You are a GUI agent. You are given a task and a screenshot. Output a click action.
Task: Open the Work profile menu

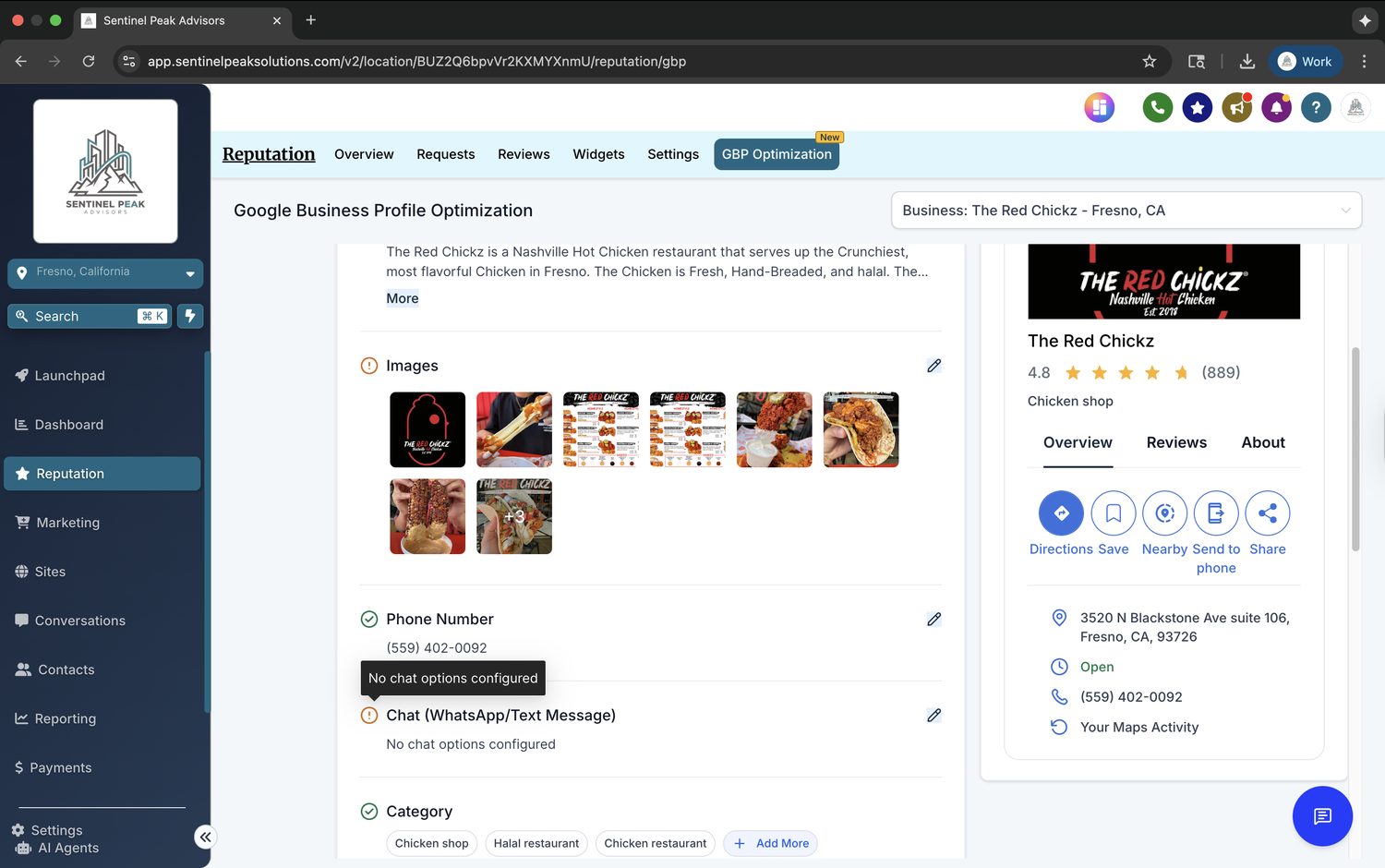[1306, 61]
